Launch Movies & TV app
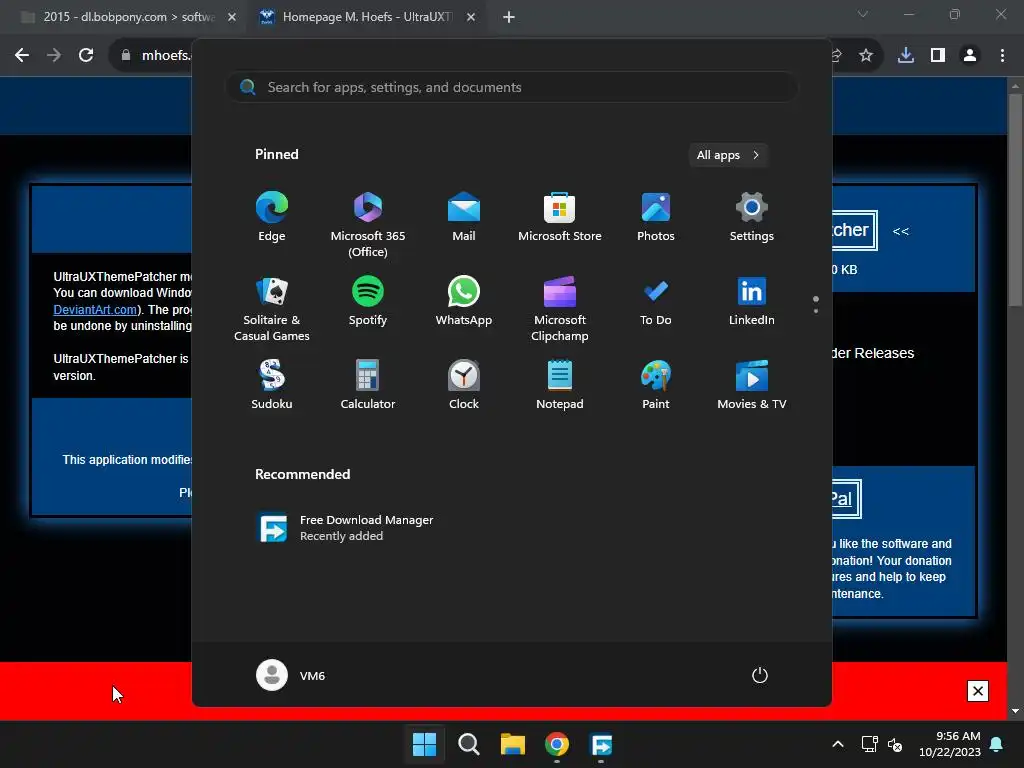The image size is (1024, 768). [x=752, y=385]
